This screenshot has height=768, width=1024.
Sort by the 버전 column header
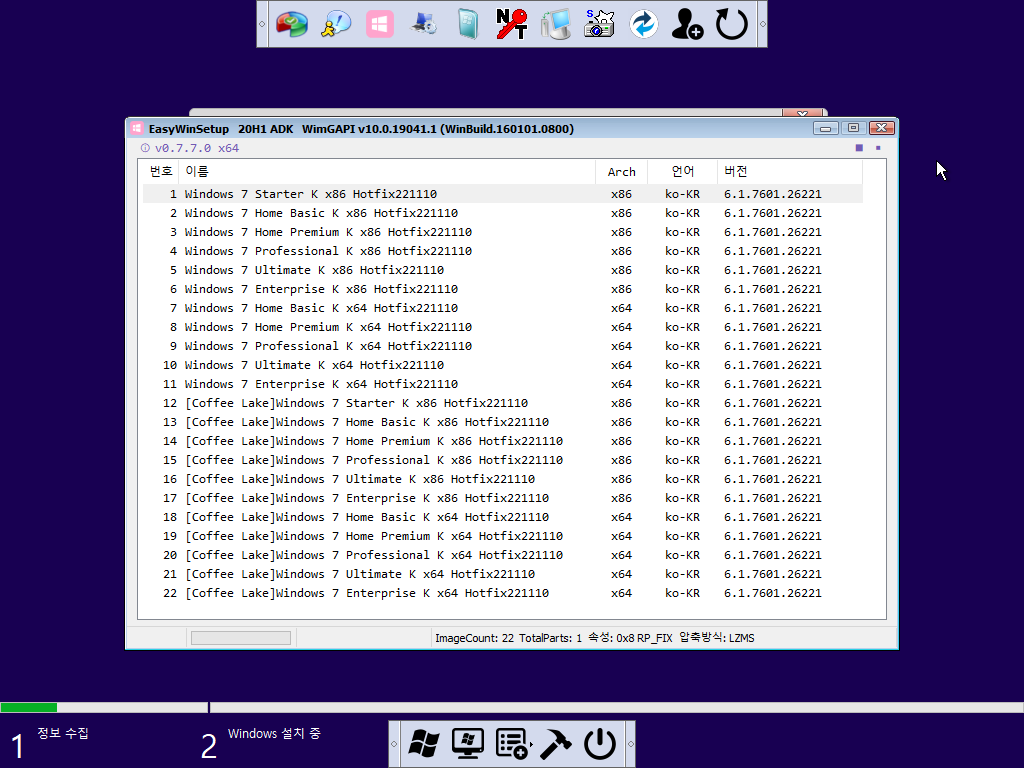pos(790,171)
